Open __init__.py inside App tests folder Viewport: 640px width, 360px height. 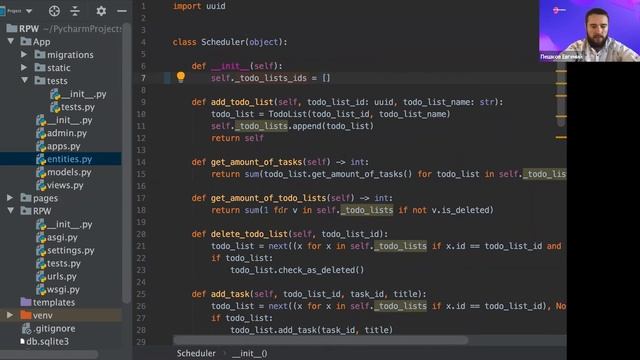tap(84, 94)
